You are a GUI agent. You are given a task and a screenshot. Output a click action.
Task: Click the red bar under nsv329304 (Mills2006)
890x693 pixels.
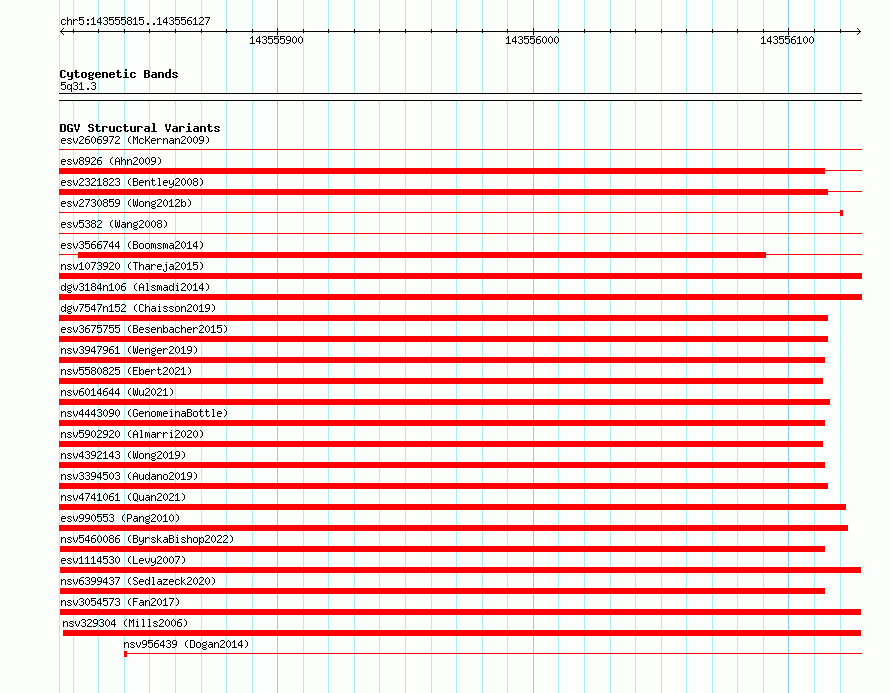tap(462, 633)
